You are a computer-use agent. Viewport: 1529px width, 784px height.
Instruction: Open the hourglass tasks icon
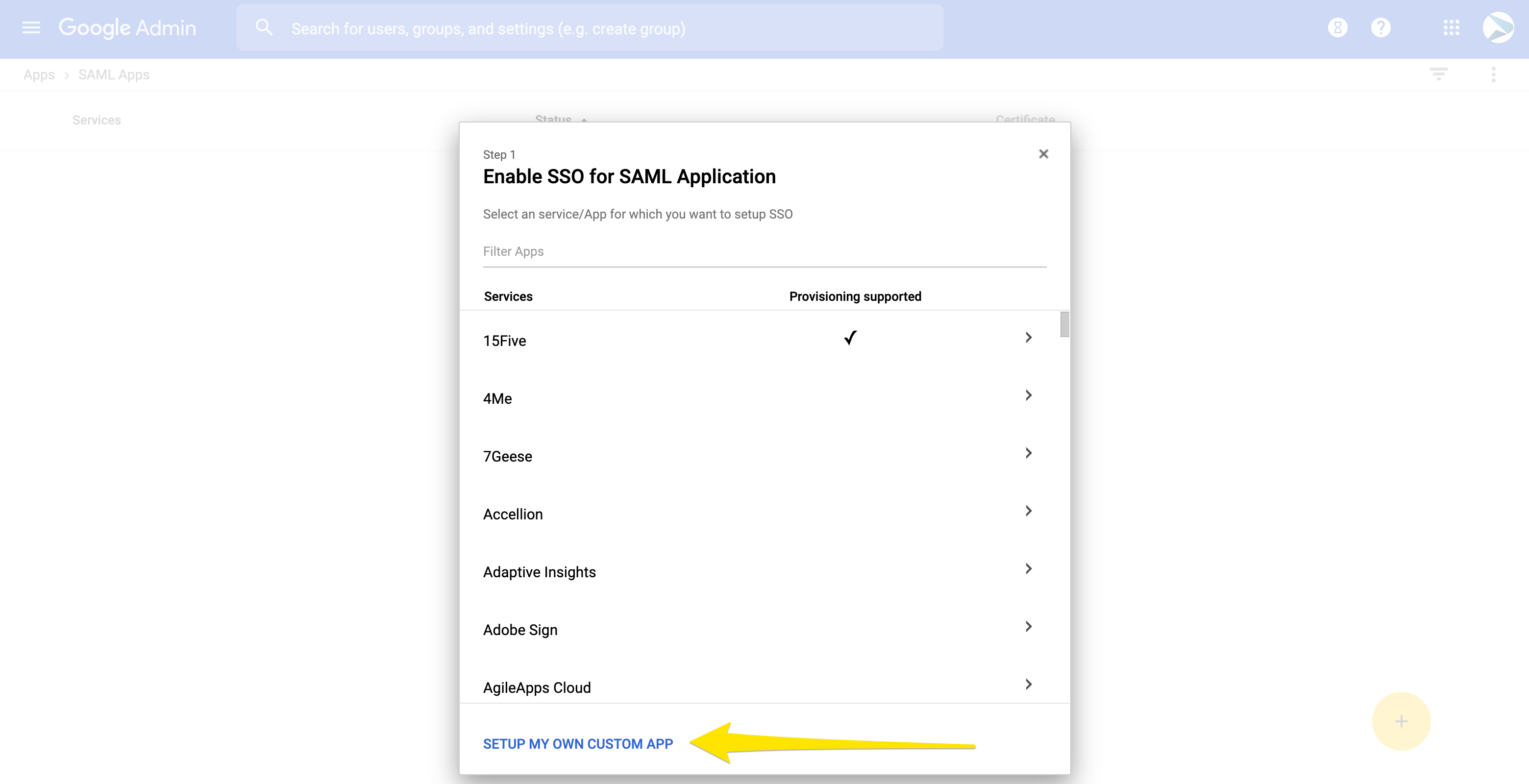click(x=1337, y=28)
